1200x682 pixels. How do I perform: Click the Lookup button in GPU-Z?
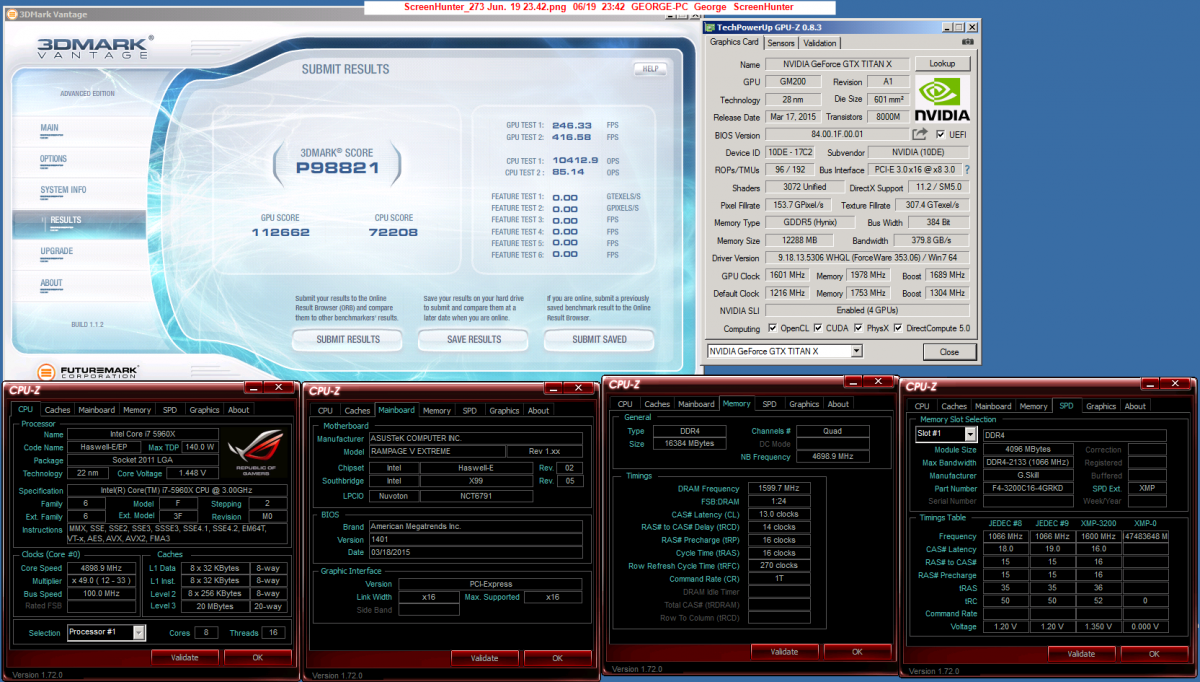[942, 63]
